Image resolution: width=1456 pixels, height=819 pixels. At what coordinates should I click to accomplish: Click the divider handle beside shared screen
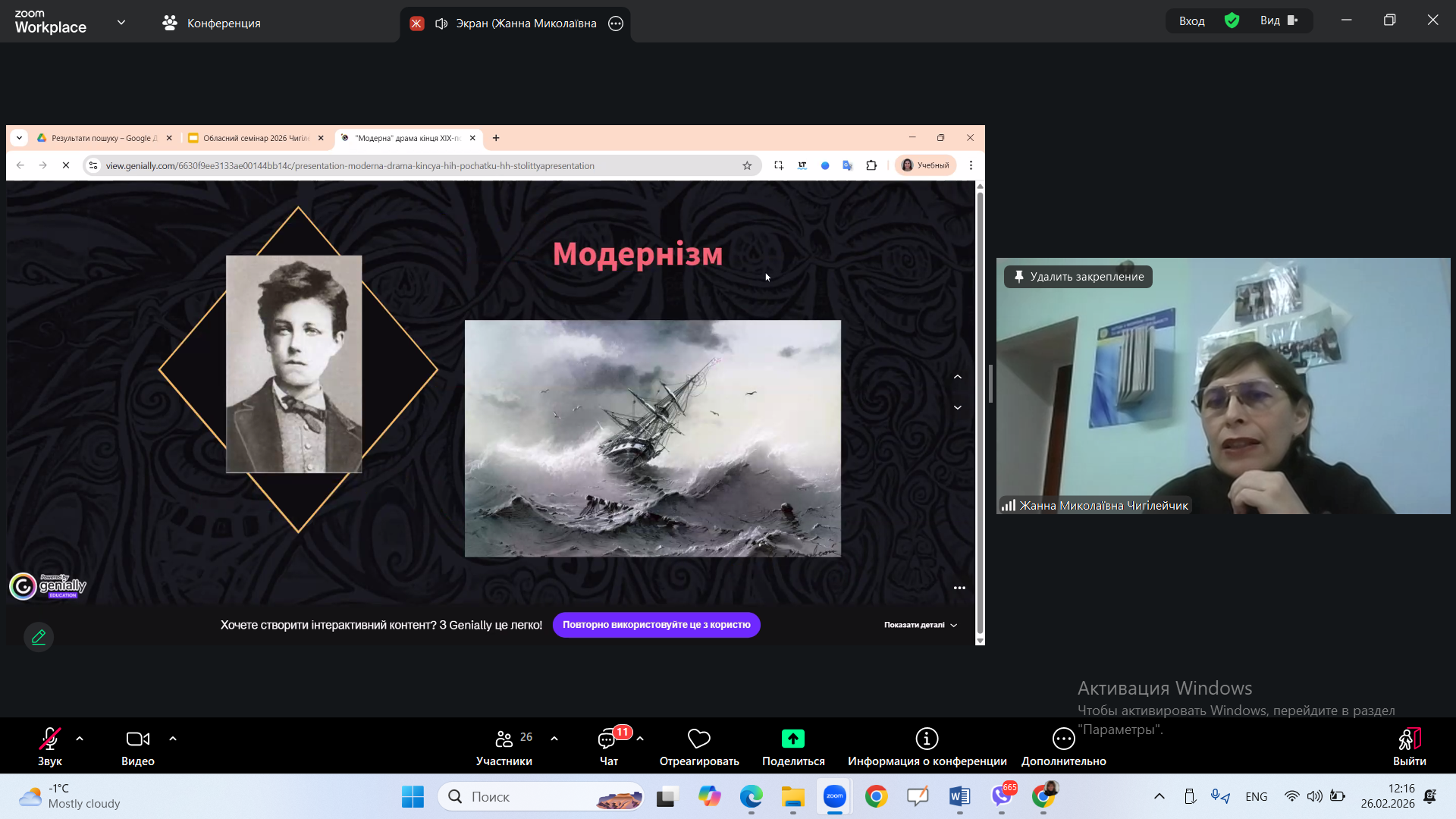click(x=990, y=384)
